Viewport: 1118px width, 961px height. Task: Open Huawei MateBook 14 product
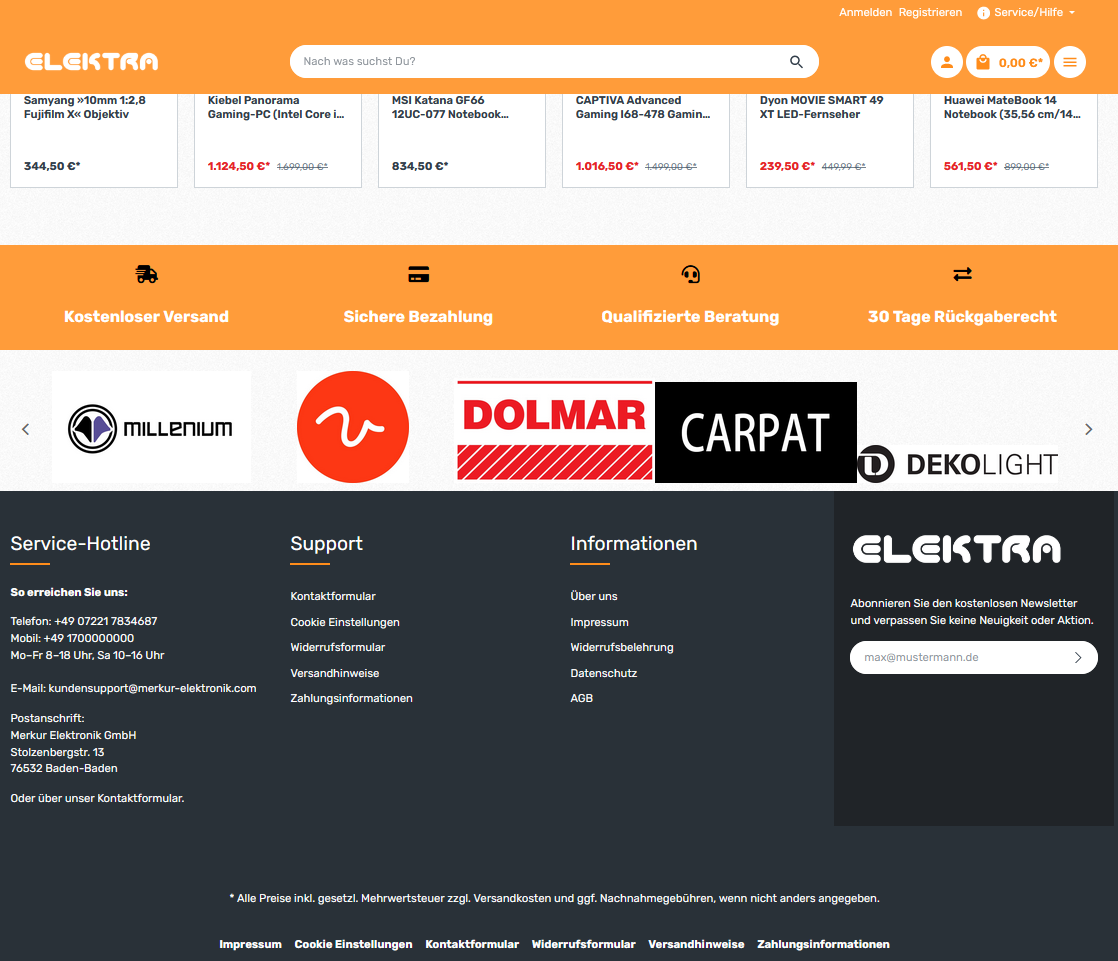[1013, 140]
